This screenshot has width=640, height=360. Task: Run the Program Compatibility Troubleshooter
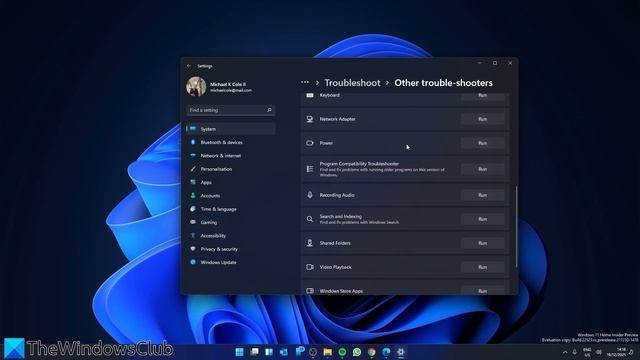(482, 169)
